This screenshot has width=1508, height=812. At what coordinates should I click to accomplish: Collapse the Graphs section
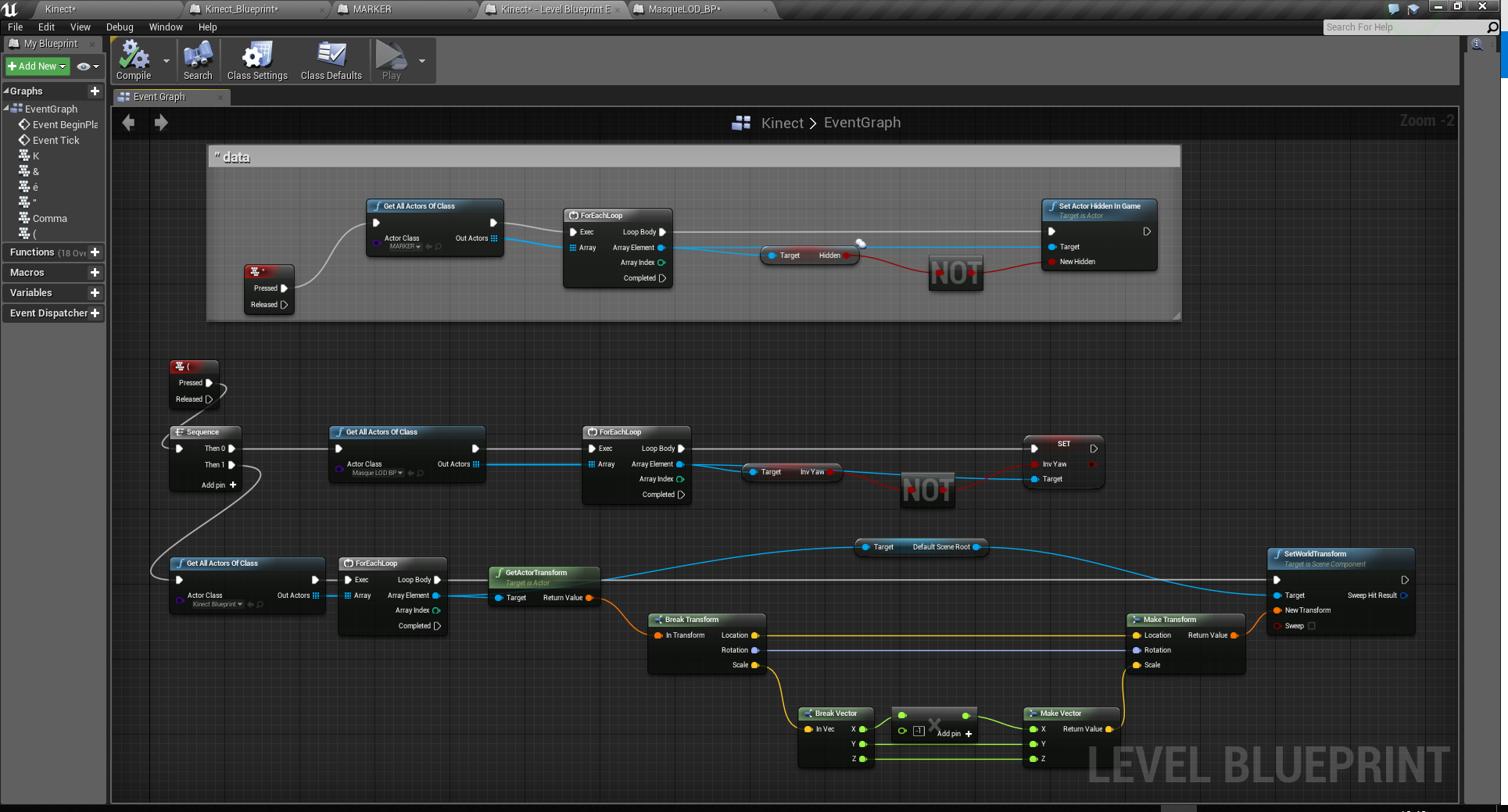pos(6,91)
